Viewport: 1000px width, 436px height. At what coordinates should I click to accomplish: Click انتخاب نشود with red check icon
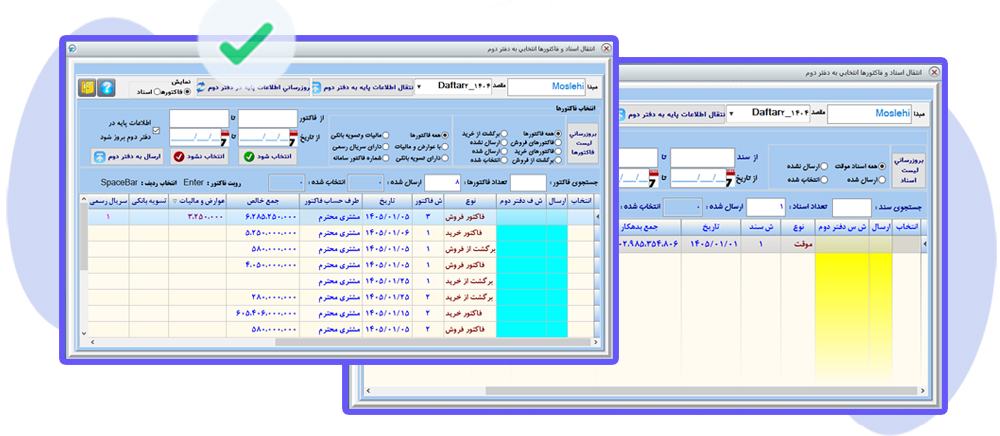click(198, 156)
